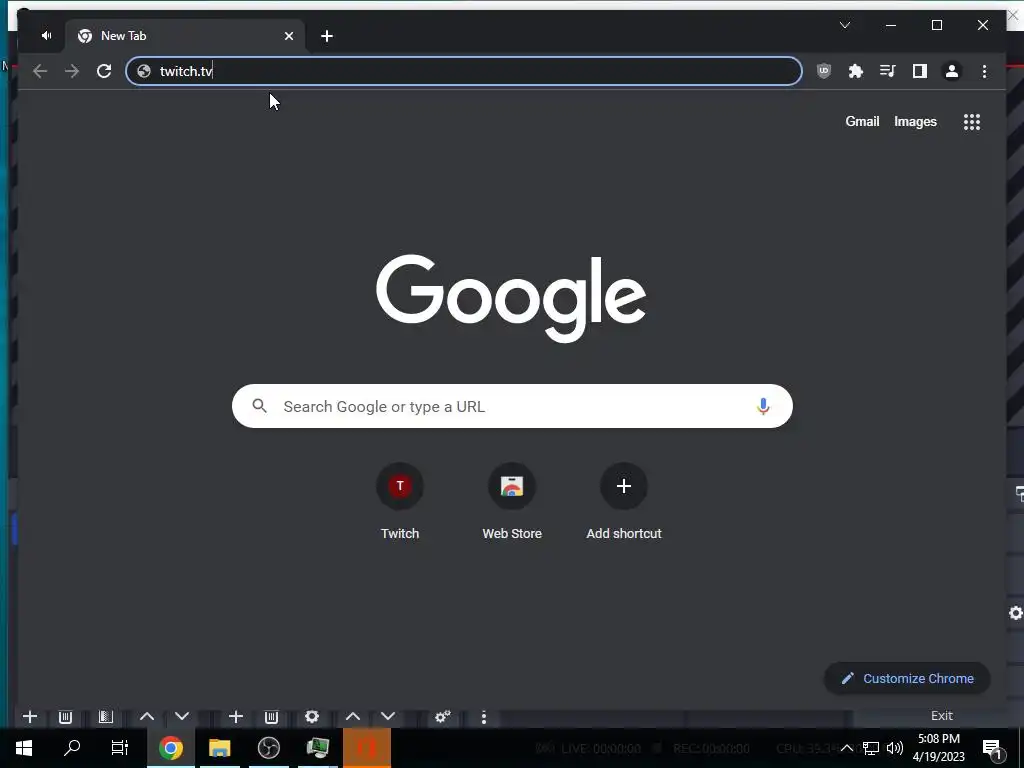Screen dimensions: 1024x768
Task: Open a new Chrome tab
Action: tap(327, 36)
